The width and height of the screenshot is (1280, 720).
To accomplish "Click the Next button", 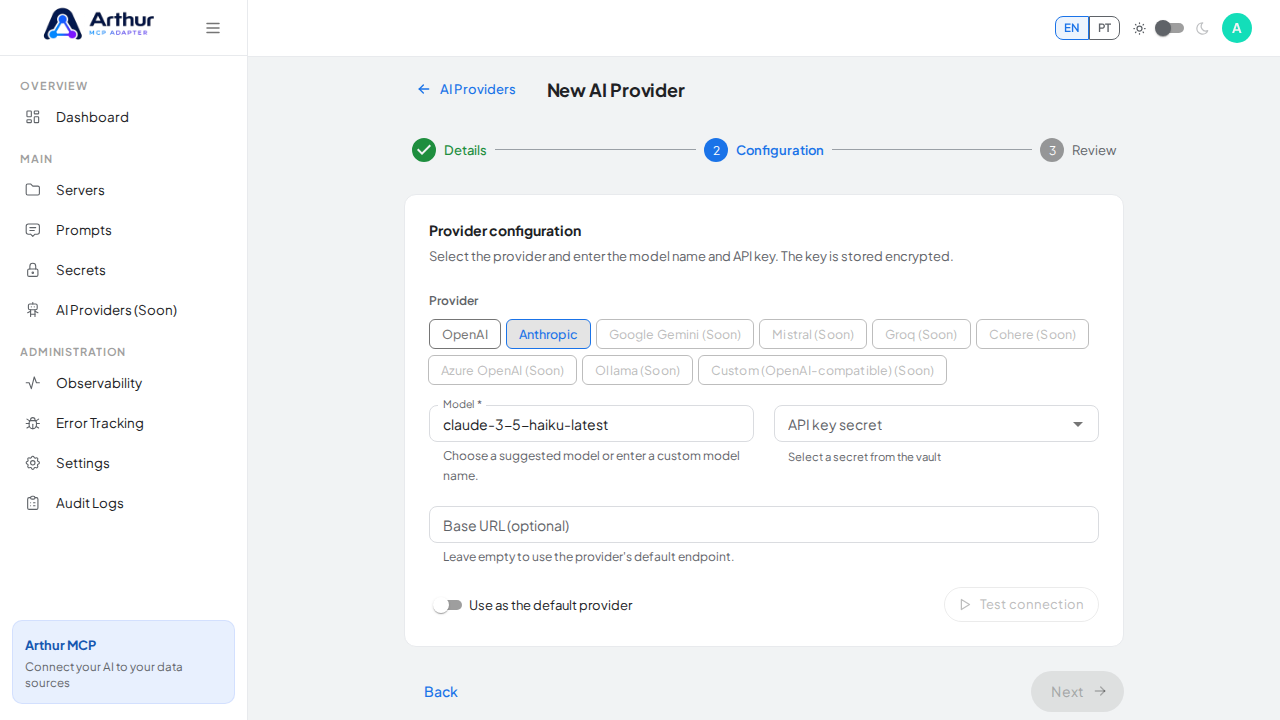I will 1077,692.
